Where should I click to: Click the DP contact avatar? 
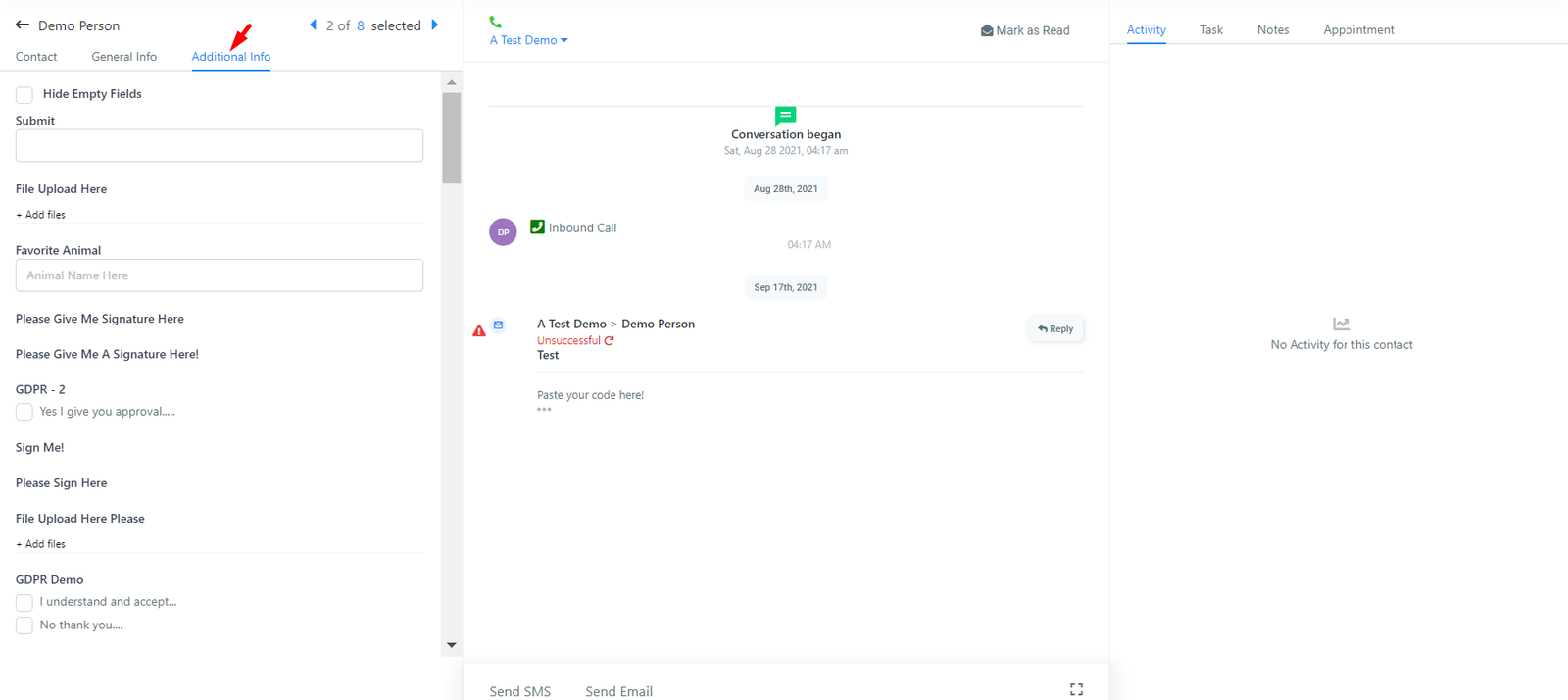tap(503, 232)
